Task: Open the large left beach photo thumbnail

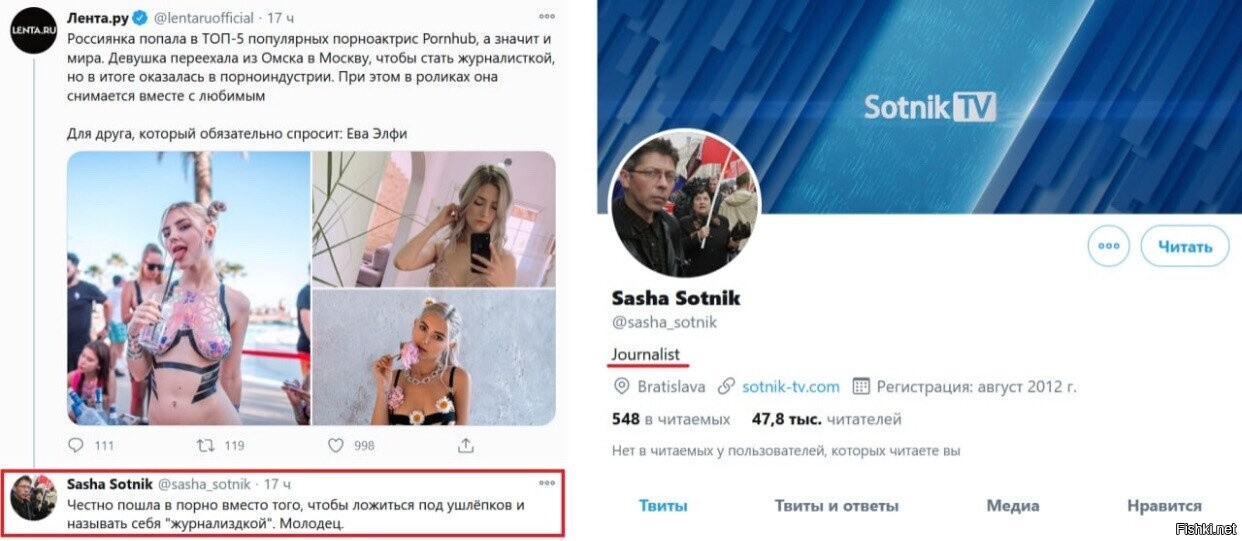Action: point(189,289)
